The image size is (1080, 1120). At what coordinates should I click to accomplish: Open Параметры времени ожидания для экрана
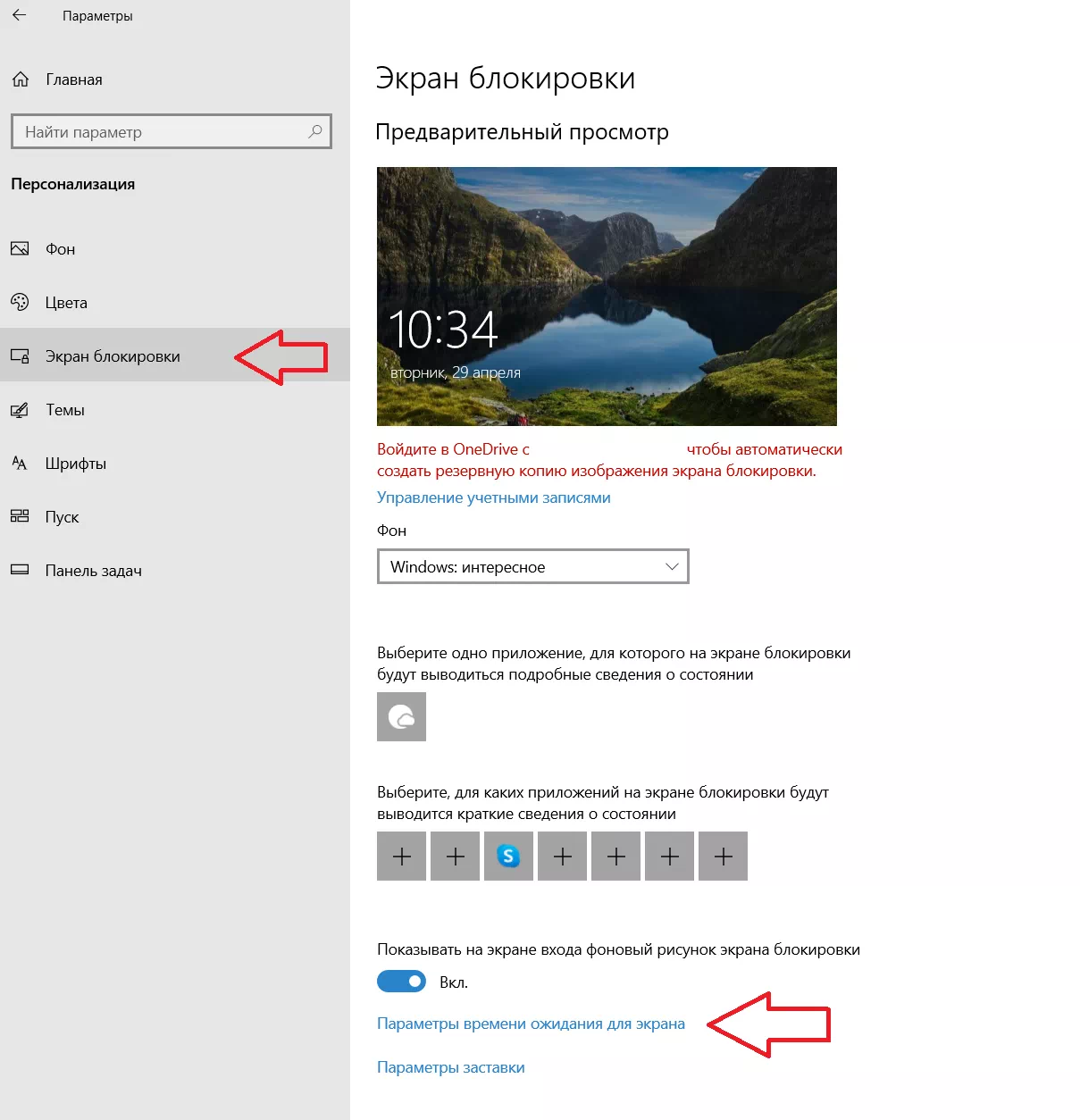(x=531, y=1024)
